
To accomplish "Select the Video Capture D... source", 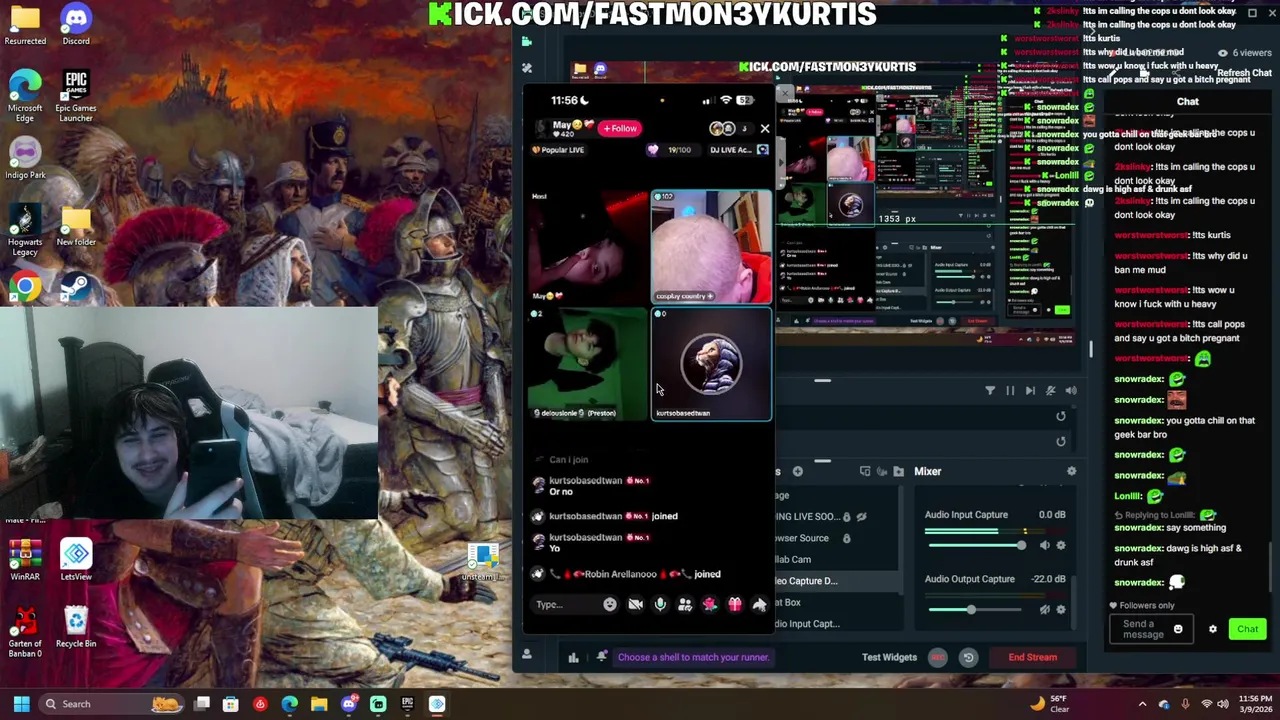I will pos(835,580).
